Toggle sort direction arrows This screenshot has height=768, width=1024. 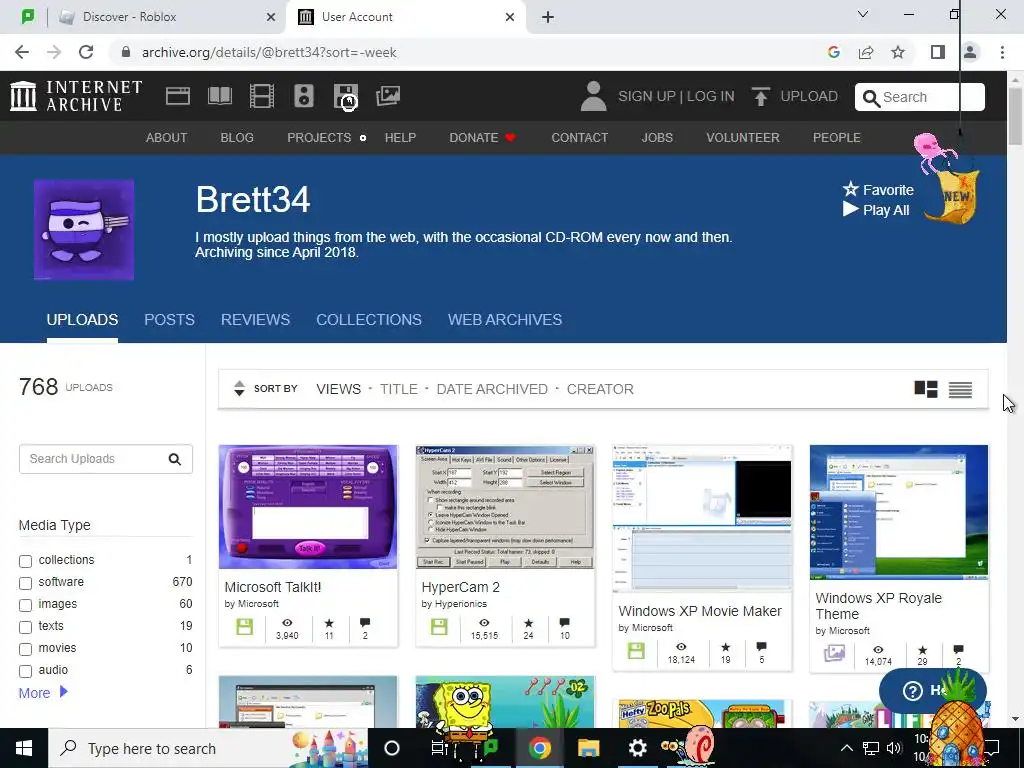[x=239, y=389]
